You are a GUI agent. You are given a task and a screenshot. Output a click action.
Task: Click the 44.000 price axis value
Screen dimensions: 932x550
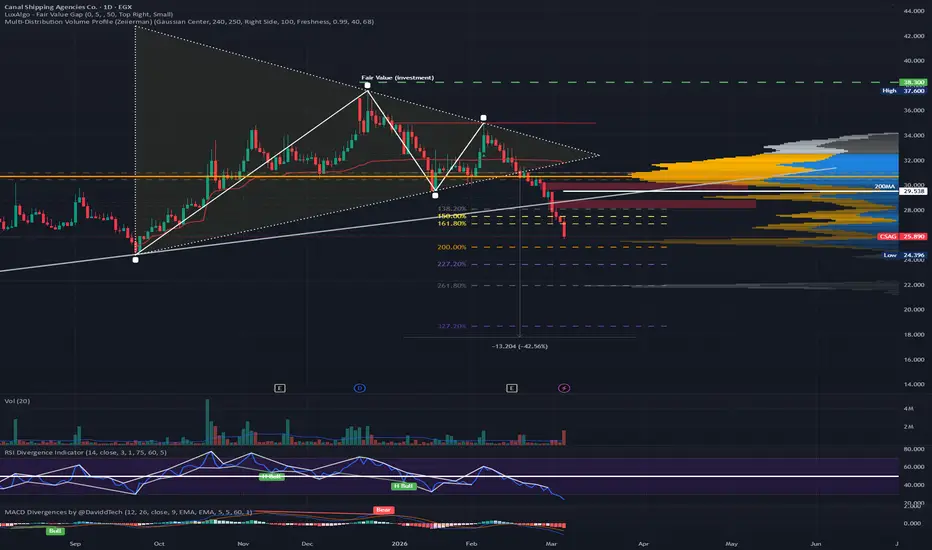[x=914, y=11]
